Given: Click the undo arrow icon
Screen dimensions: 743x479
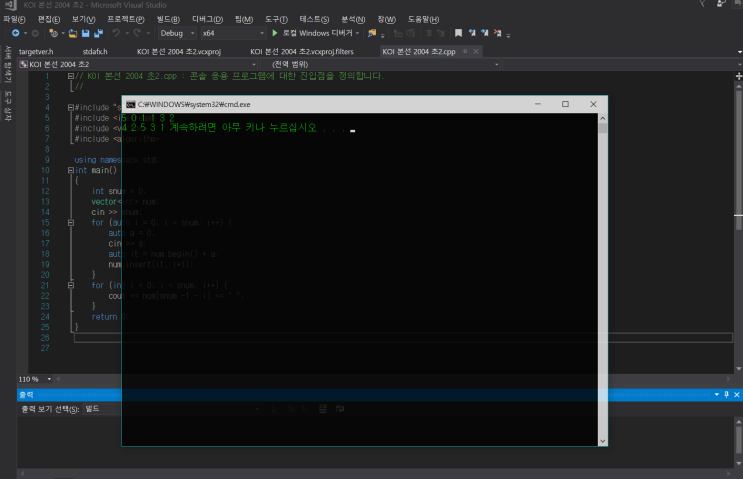Looking at the screenshot, I should pos(116,33).
